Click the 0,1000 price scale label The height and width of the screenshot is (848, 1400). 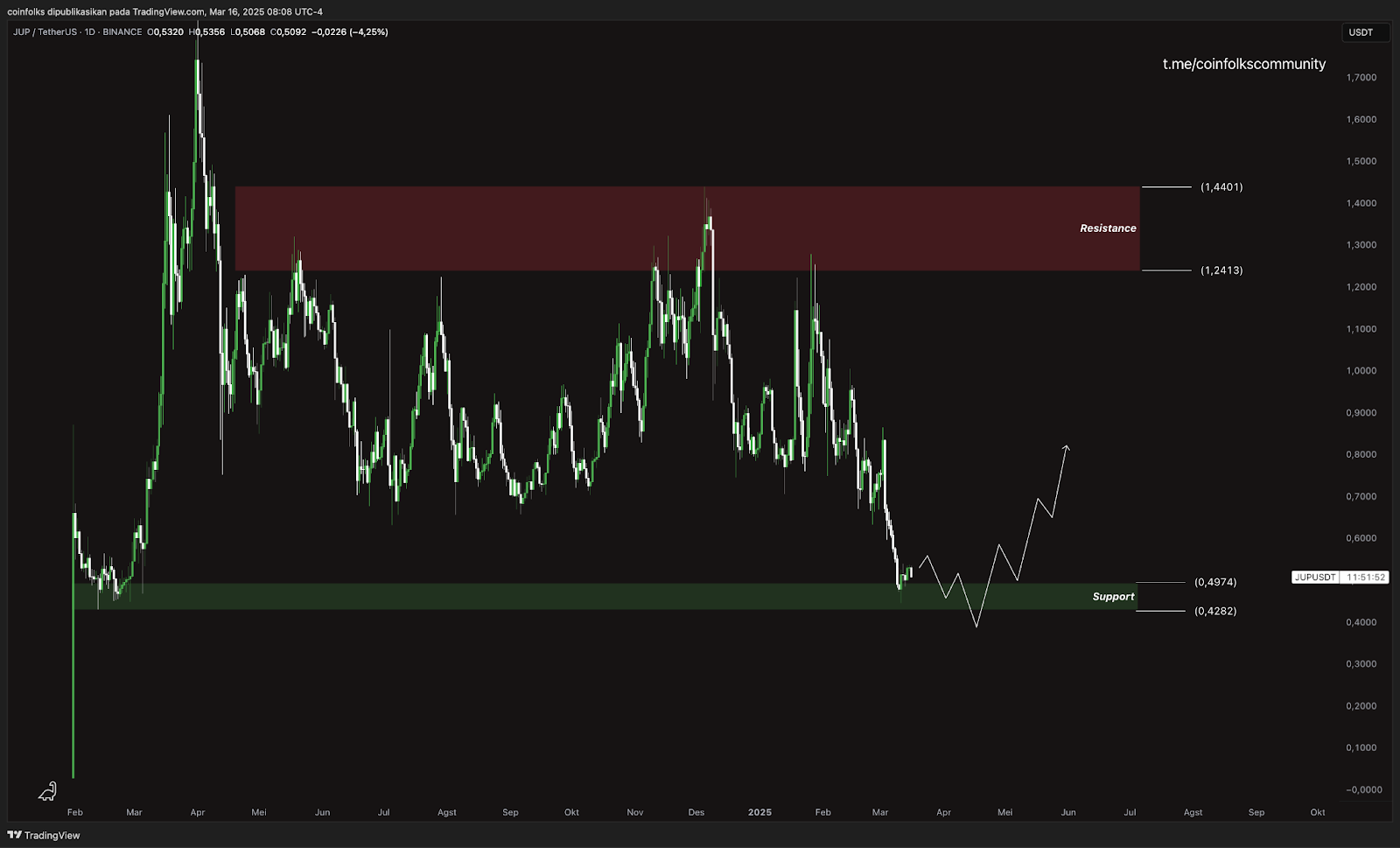pyautogui.click(x=1361, y=748)
